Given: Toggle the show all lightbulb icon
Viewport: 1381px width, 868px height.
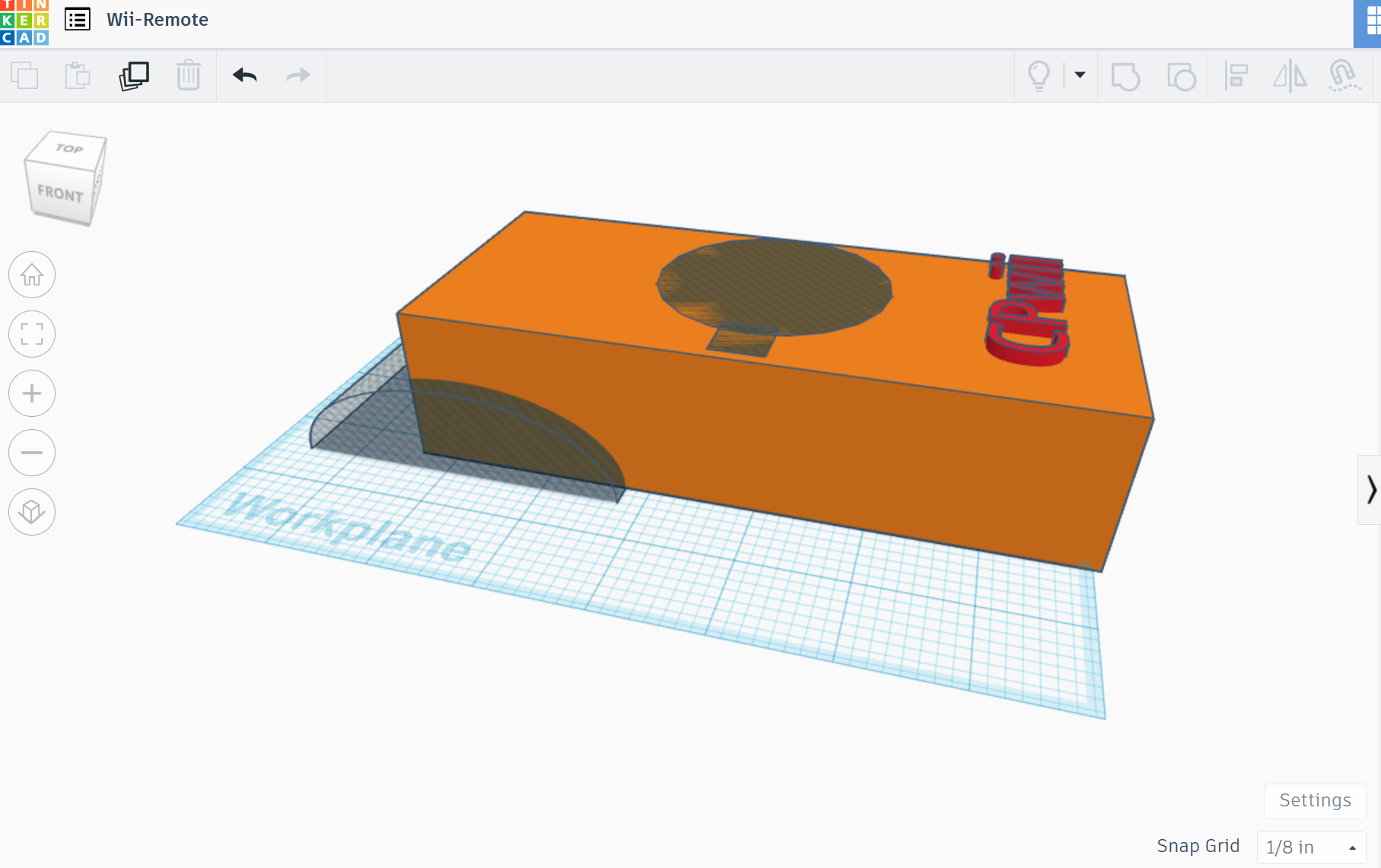Looking at the screenshot, I should pyautogui.click(x=1039, y=75).
